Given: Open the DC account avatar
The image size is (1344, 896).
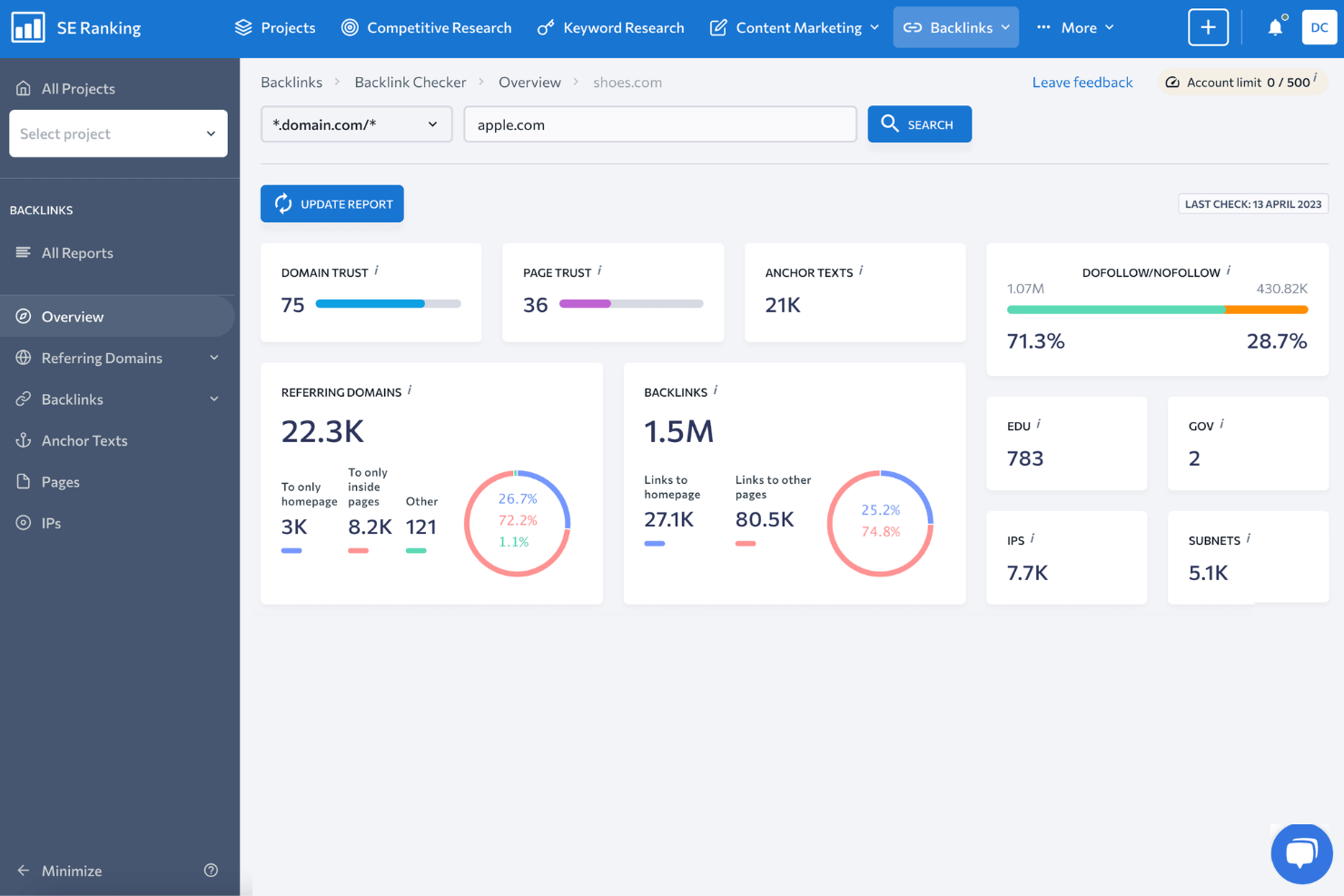Looking at the screenshot, I should point(1319,27).
